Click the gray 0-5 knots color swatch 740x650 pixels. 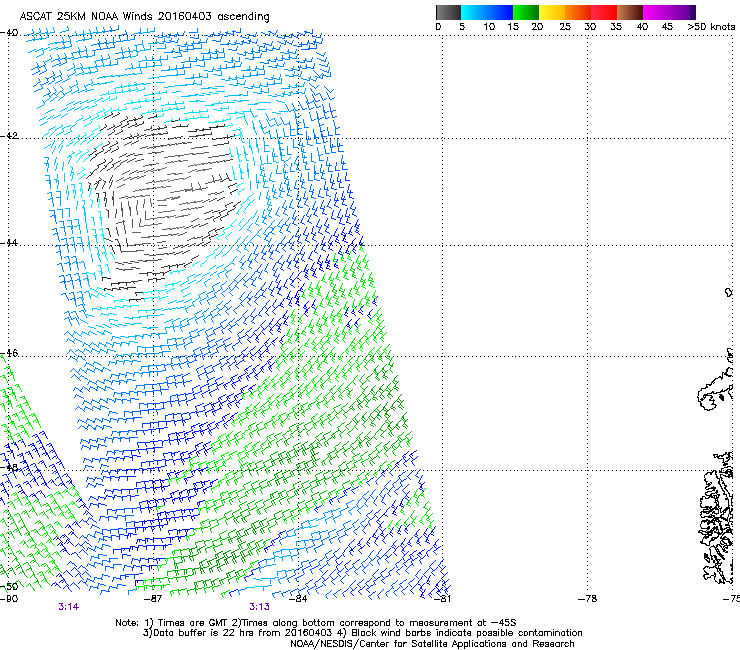point(448,12)
